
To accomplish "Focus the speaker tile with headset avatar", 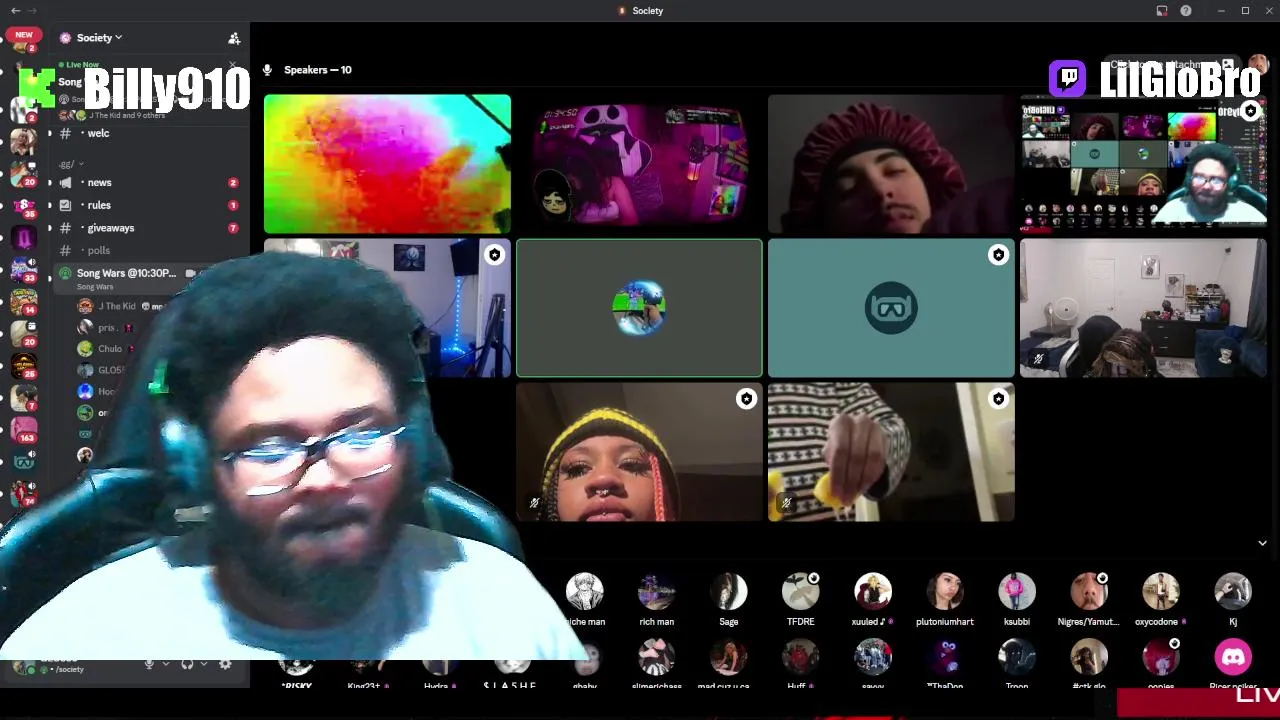I will [891, 308].
